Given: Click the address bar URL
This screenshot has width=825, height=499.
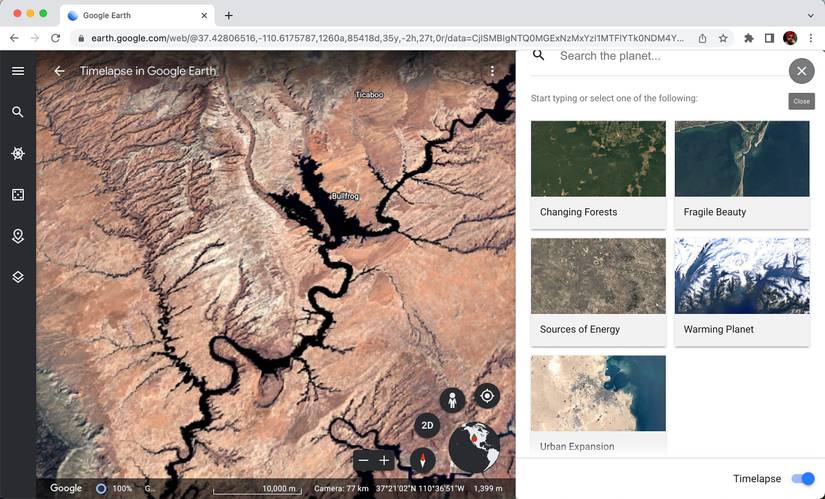Looking at the screenshot, I should coord(387,38).
